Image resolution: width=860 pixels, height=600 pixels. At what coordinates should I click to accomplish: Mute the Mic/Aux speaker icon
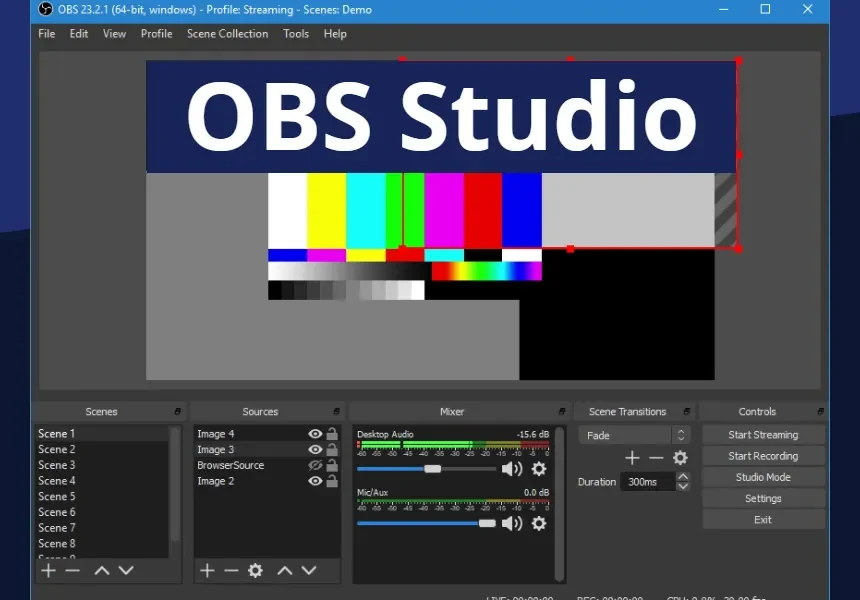pos(513,523)
